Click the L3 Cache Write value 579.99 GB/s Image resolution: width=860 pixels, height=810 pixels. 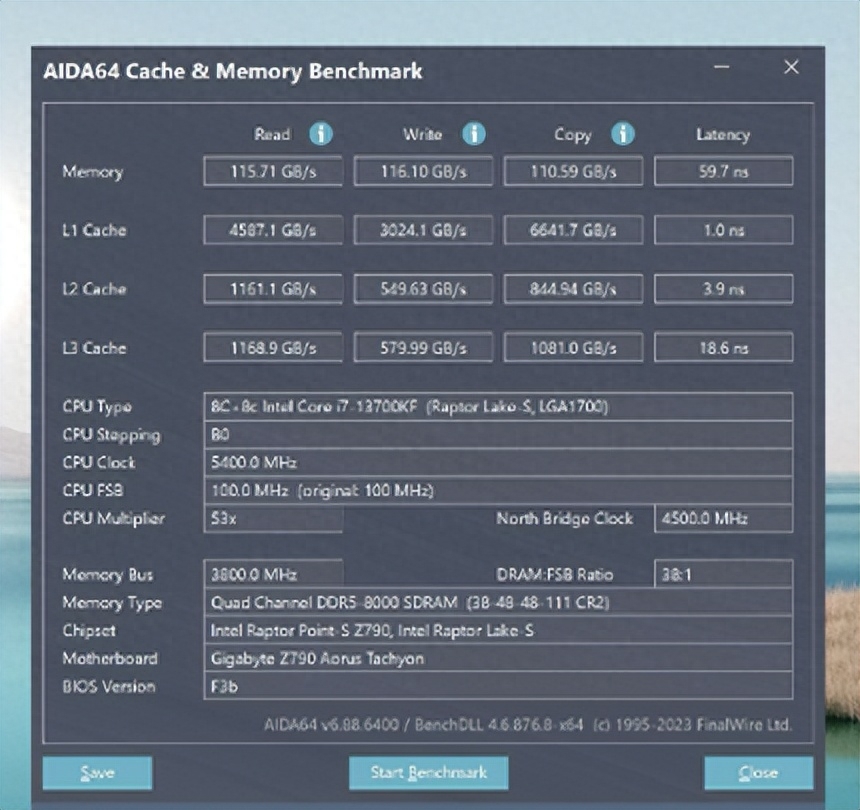pyautogui.click(x=423, y=348)
